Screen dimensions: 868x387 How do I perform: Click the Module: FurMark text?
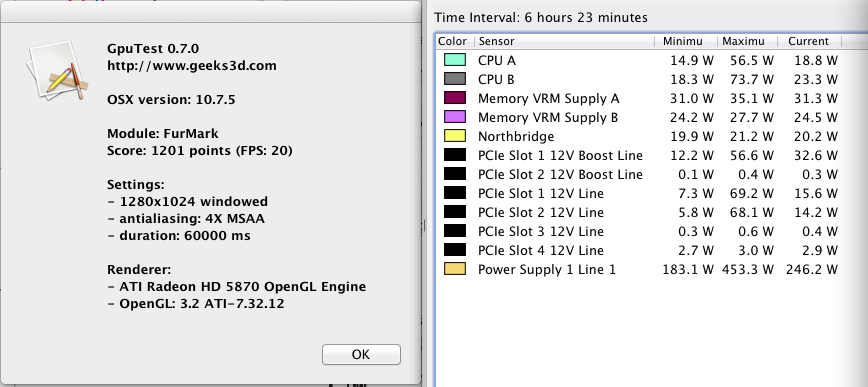[163, 133]
